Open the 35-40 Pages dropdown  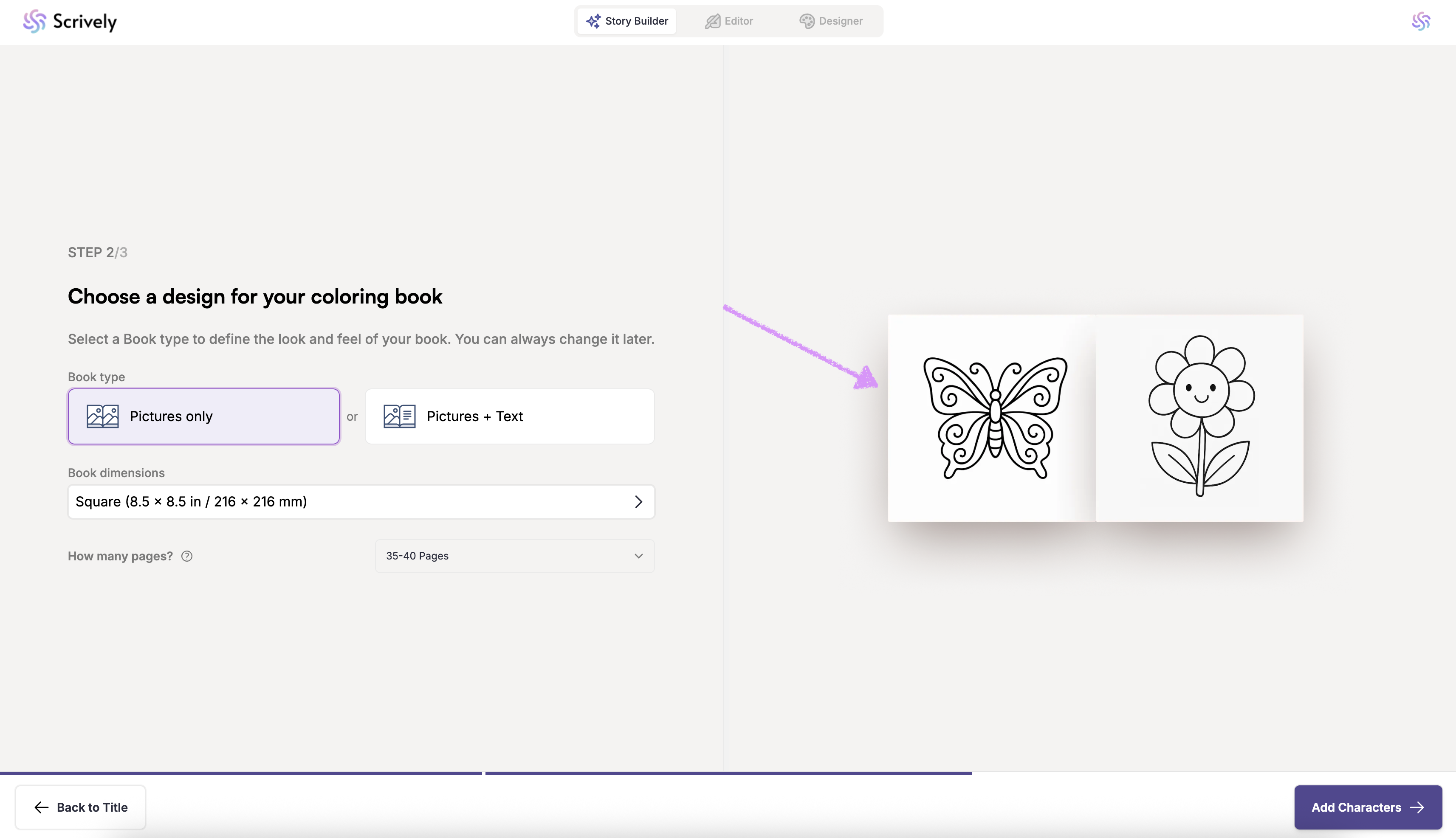514,556
